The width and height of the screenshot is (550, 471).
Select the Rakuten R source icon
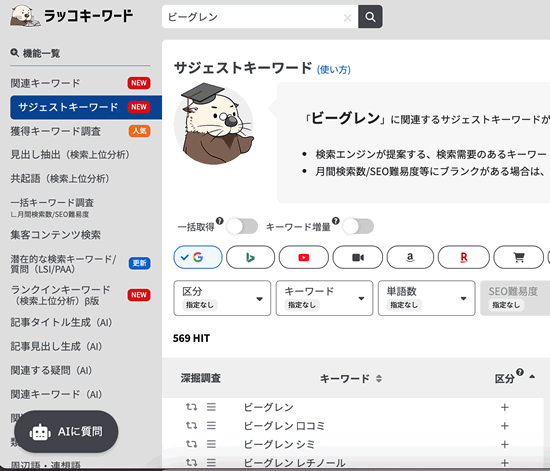click(x=464, y=257)
